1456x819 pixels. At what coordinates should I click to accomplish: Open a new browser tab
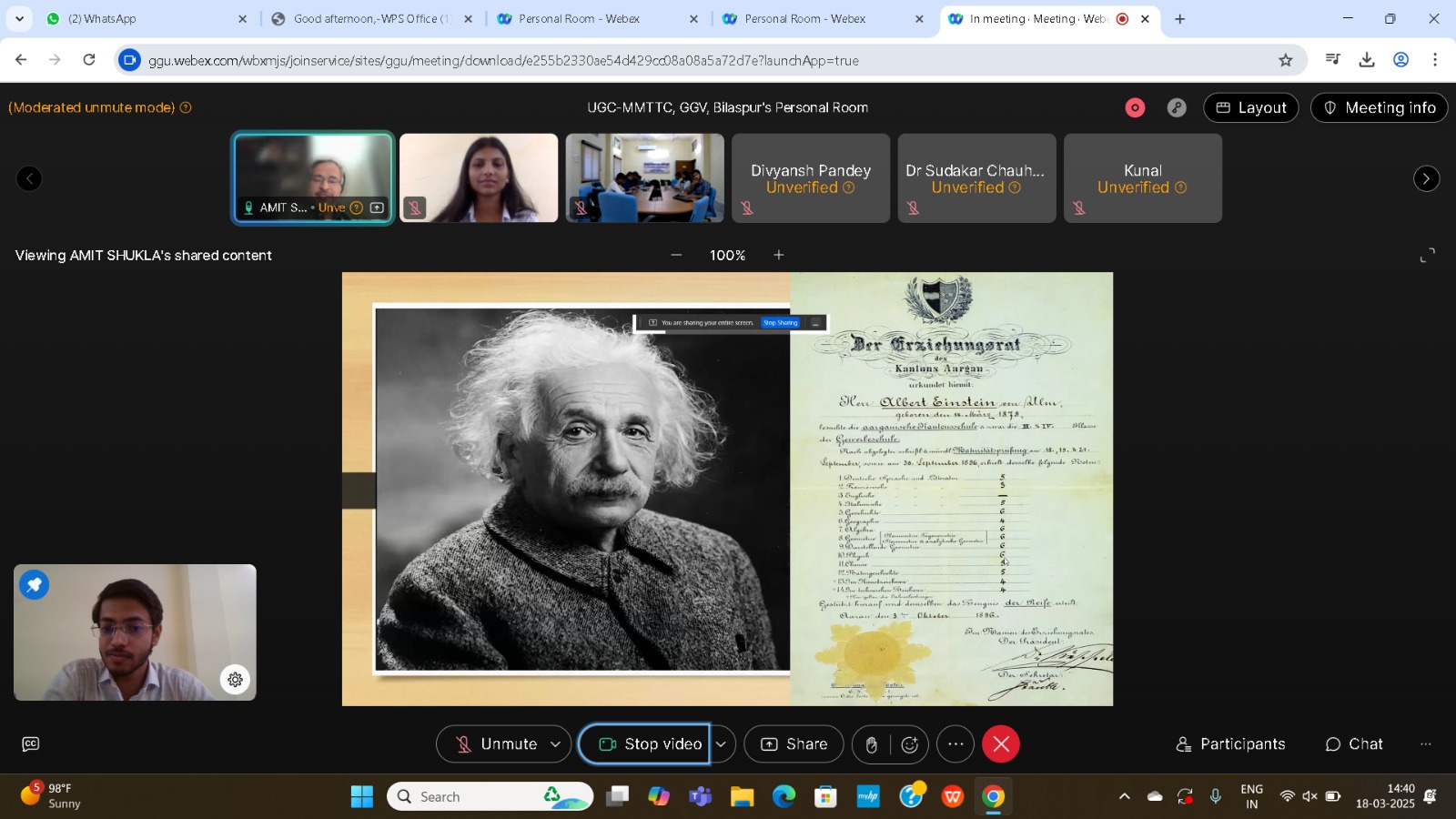1180,18
